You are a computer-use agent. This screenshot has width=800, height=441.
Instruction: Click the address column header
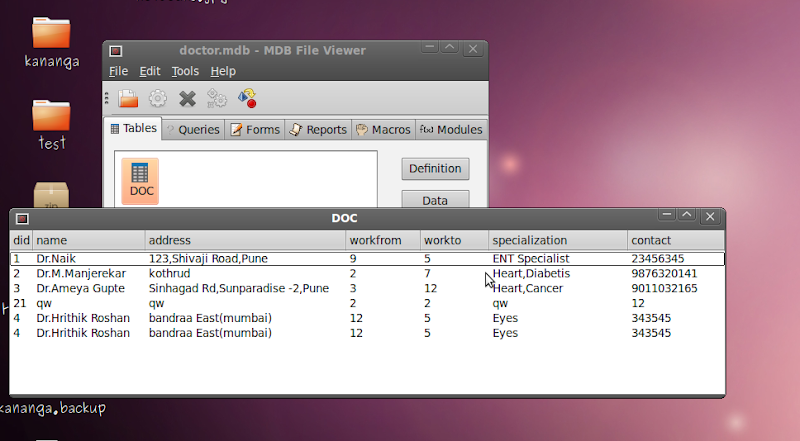245,240
